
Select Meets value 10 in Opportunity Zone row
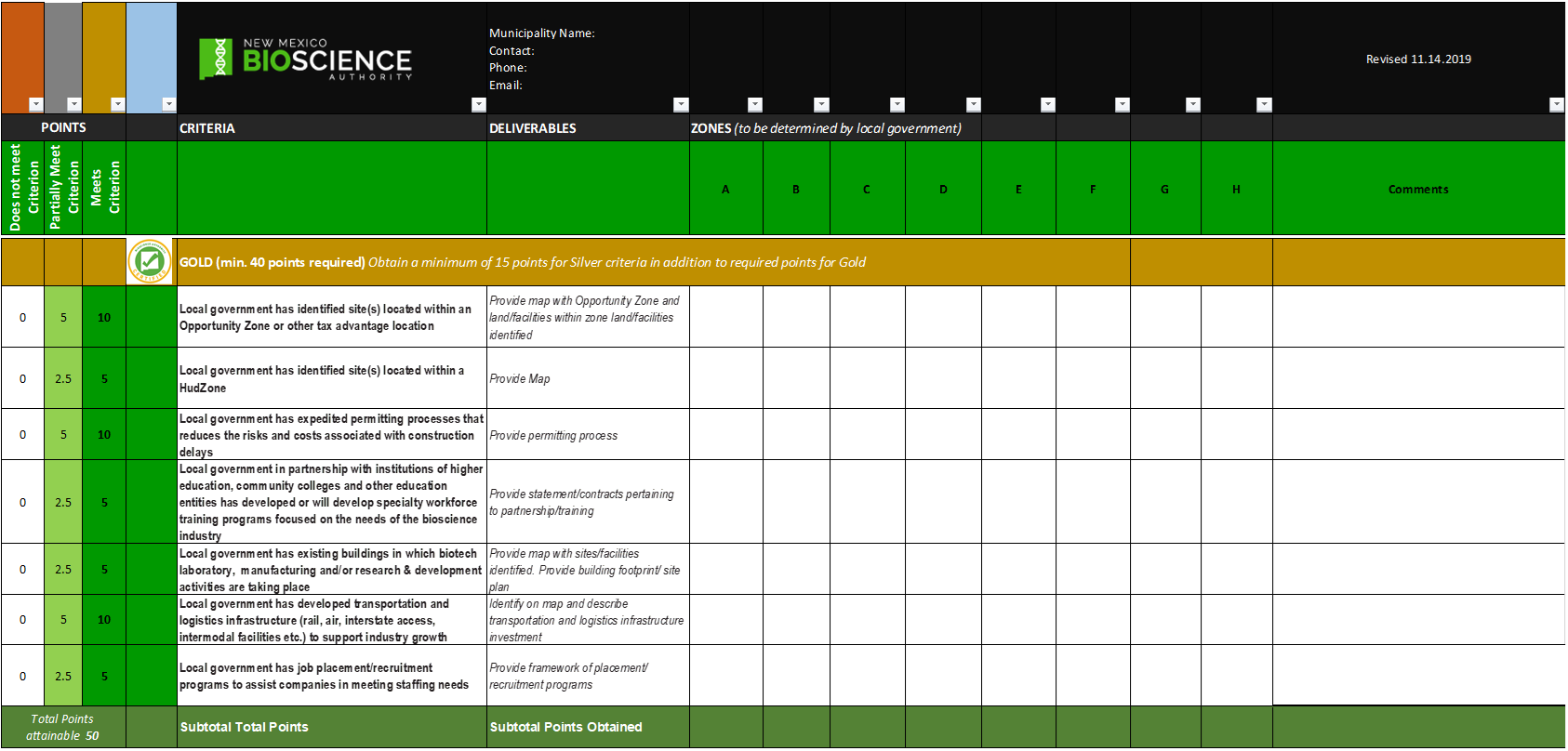[104, 317]
